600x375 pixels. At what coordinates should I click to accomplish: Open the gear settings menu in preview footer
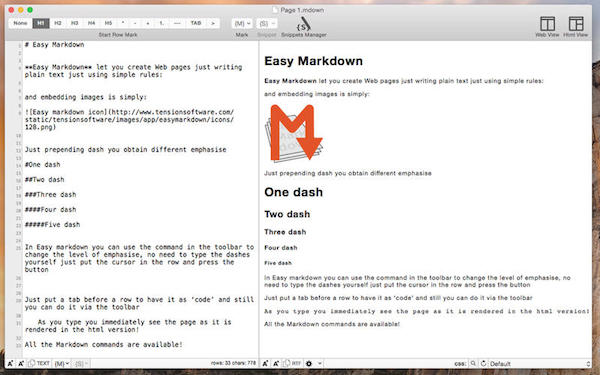point(309,364)
